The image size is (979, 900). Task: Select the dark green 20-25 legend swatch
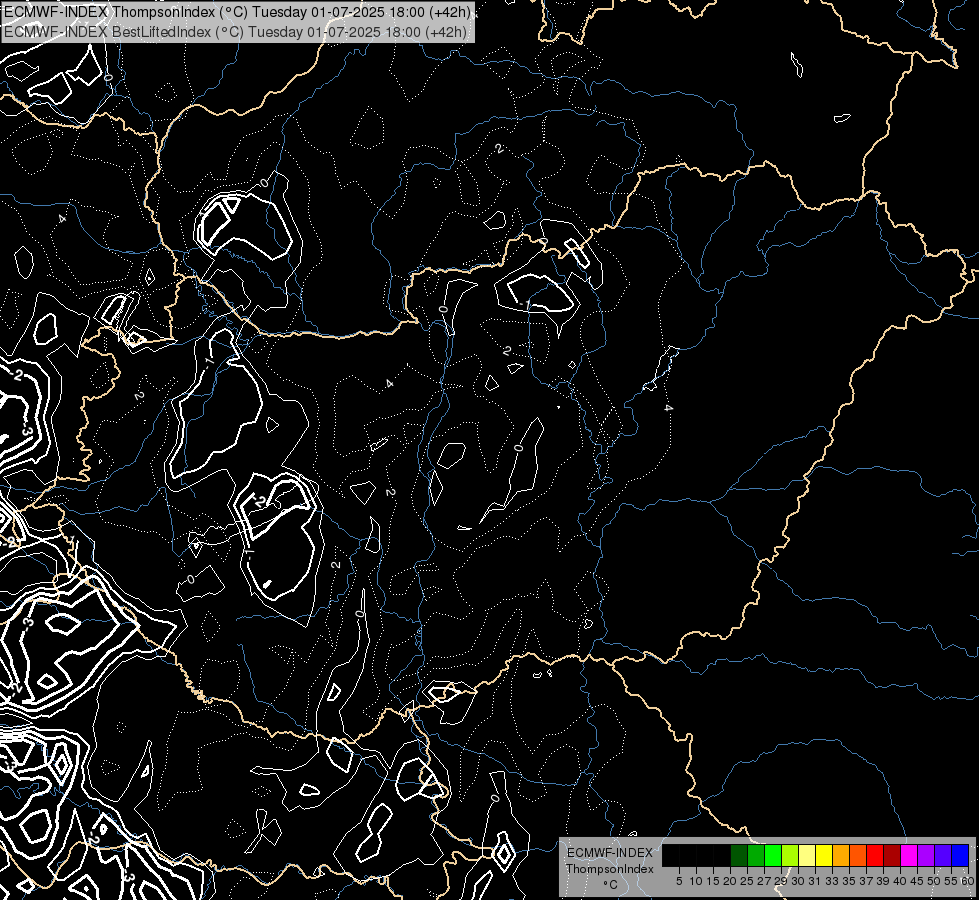[739, 855]
